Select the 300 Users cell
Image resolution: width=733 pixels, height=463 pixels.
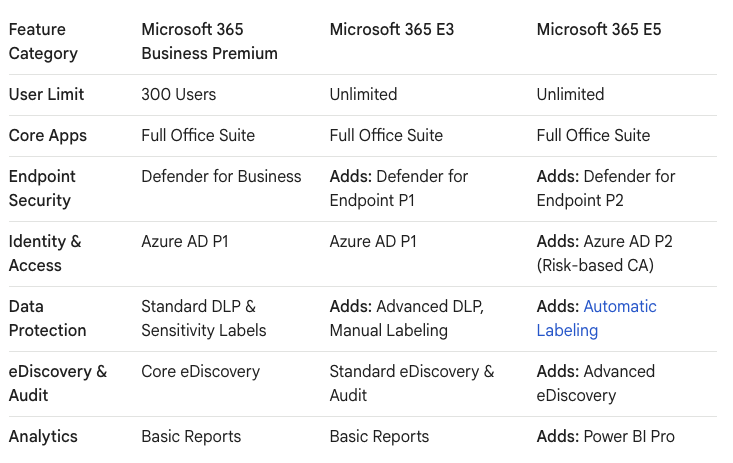click(x=179, y=95)
